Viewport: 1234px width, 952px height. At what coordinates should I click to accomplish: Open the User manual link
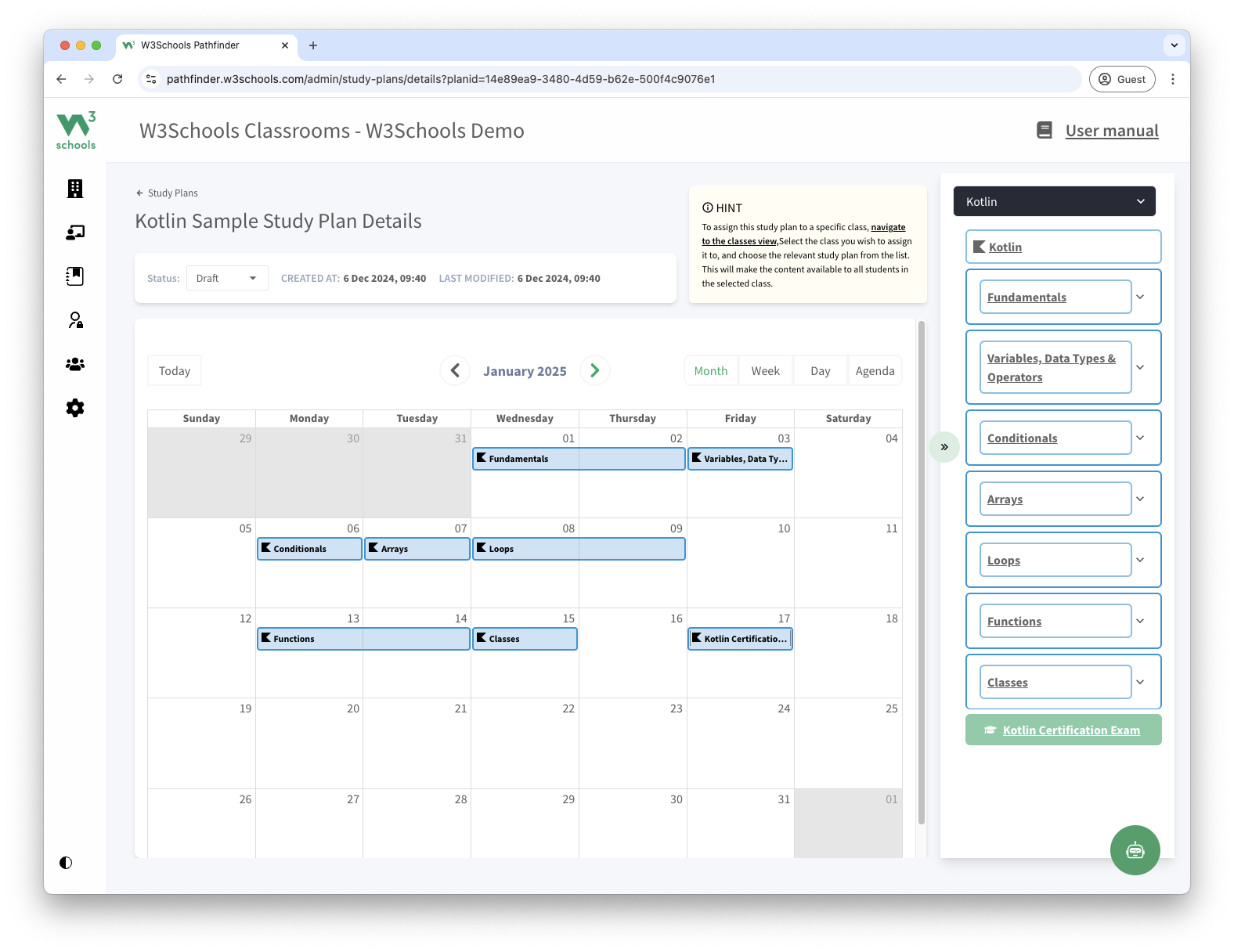click(x=1111, y=131)
